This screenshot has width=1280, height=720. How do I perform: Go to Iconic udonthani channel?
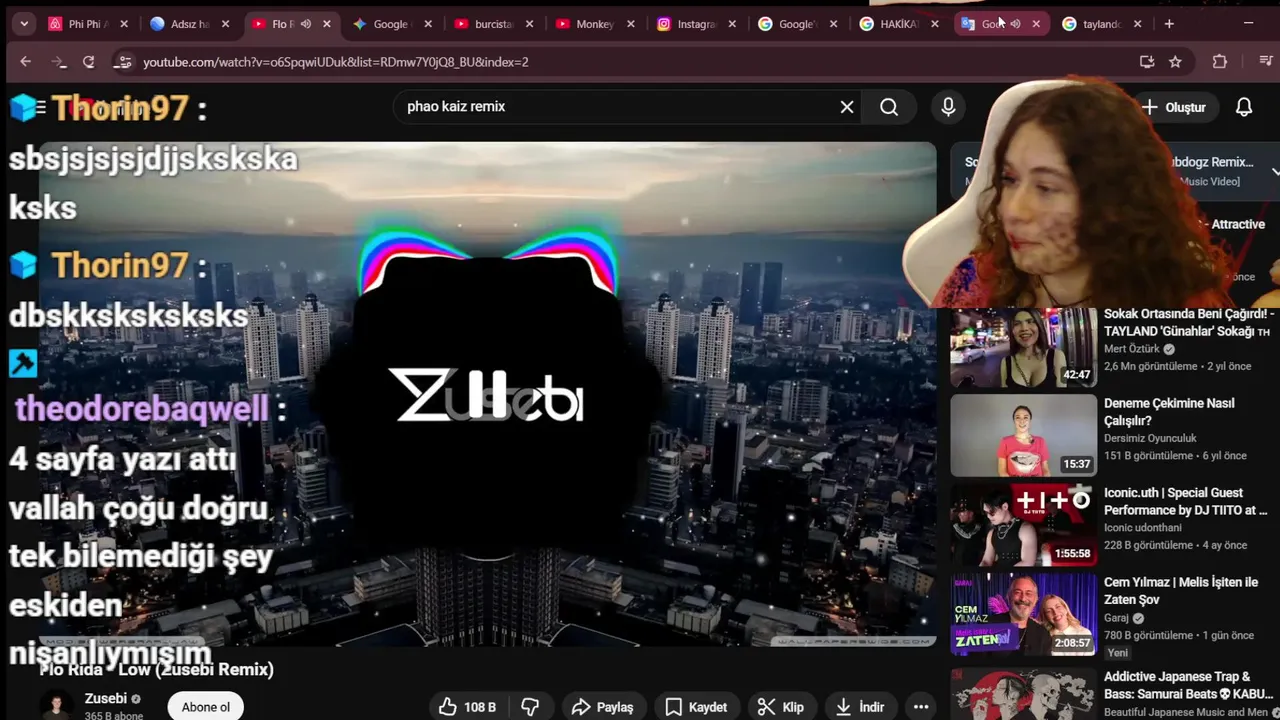point(1142,528)
